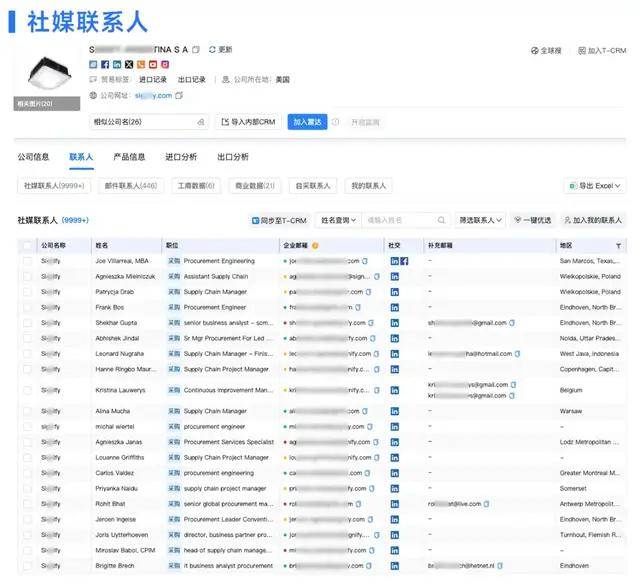Copy the company website URL icon
Viewport: 640px width, 583px height.
[179, 96]
